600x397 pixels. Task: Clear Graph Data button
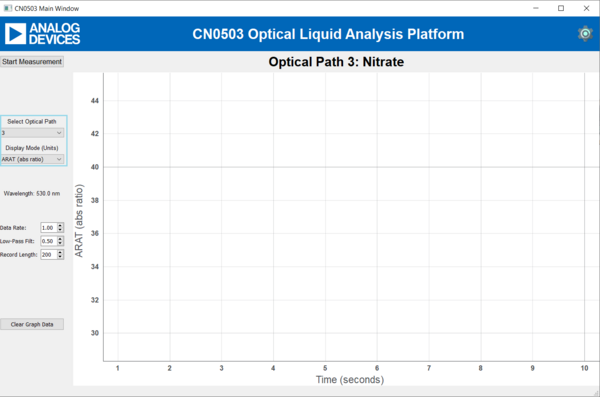(32, 324)
